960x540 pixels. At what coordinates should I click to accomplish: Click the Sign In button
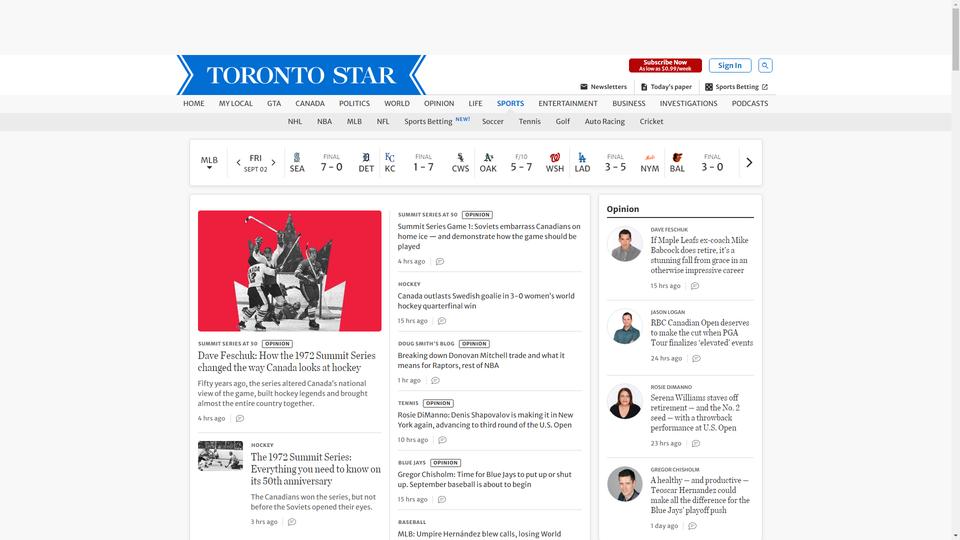tap(730, 66)
